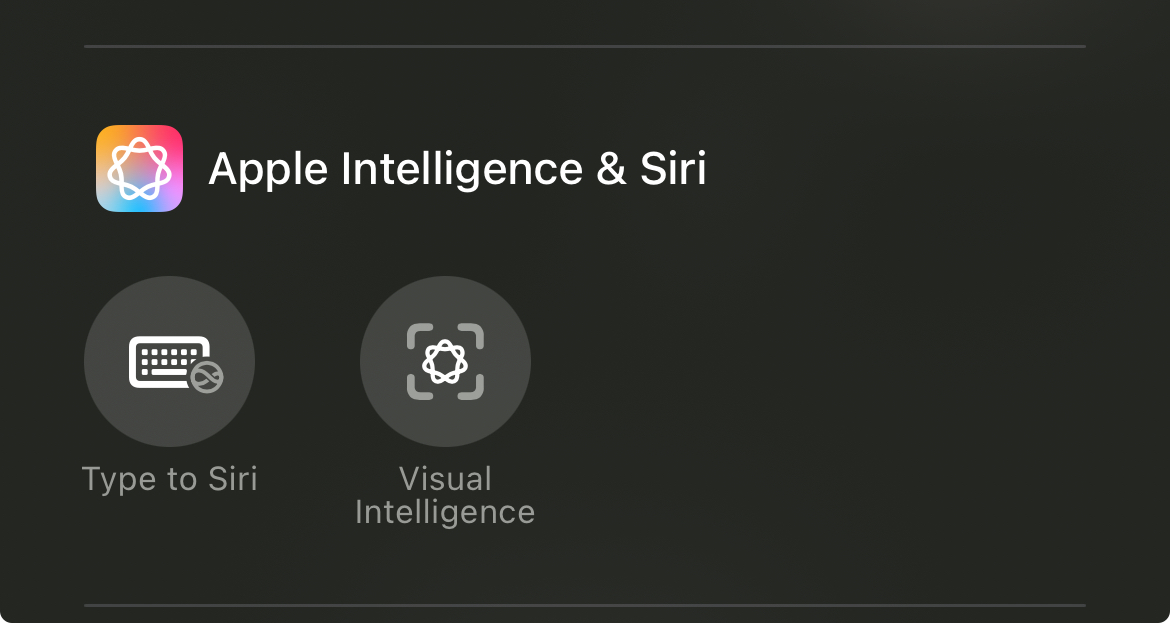1170x623 pixels.
Task: Select the "Apple Intelligence & Siri" section heading
Action: coord(457,169)
